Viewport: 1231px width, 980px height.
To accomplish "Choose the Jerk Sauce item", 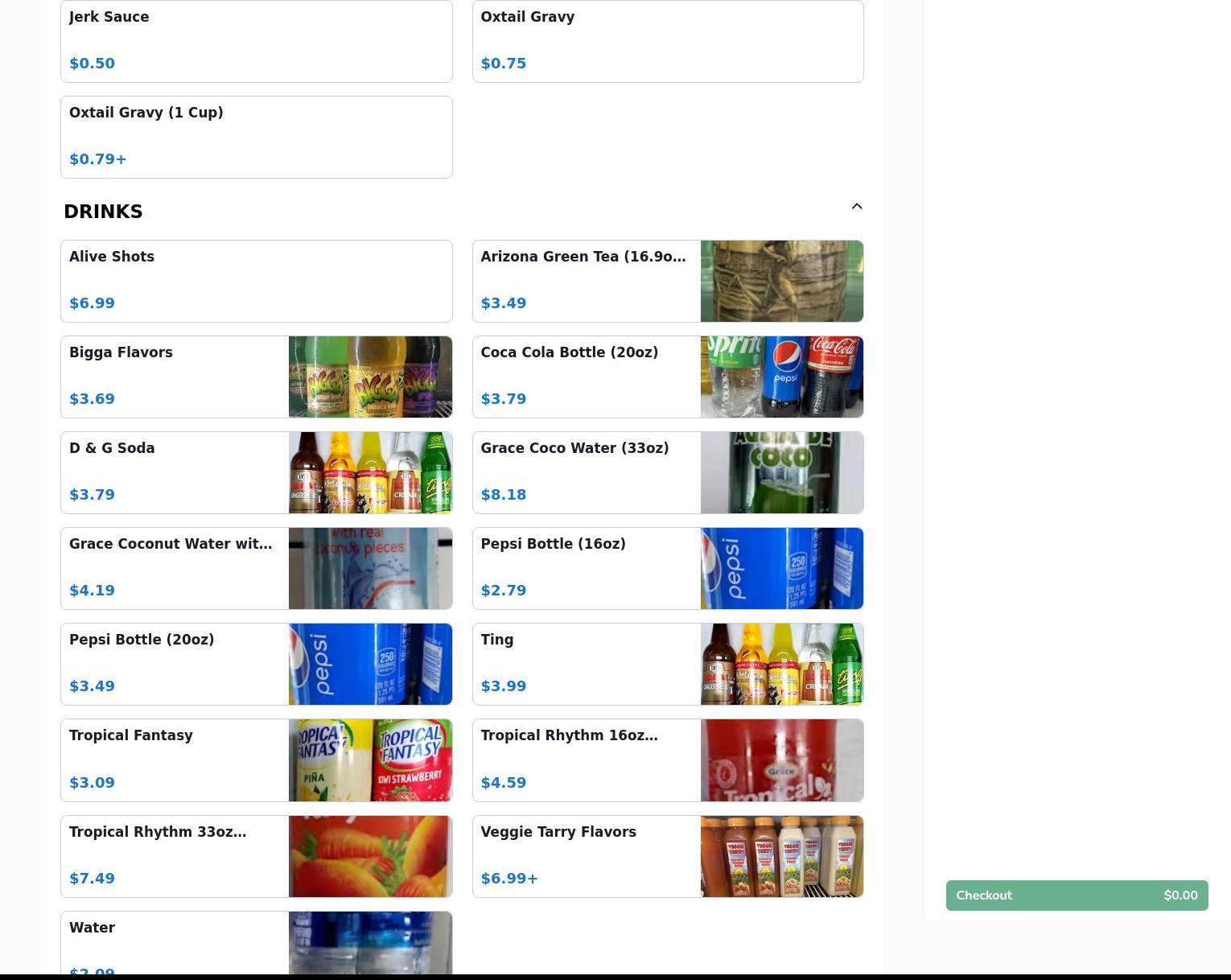I will click(256, 40).
